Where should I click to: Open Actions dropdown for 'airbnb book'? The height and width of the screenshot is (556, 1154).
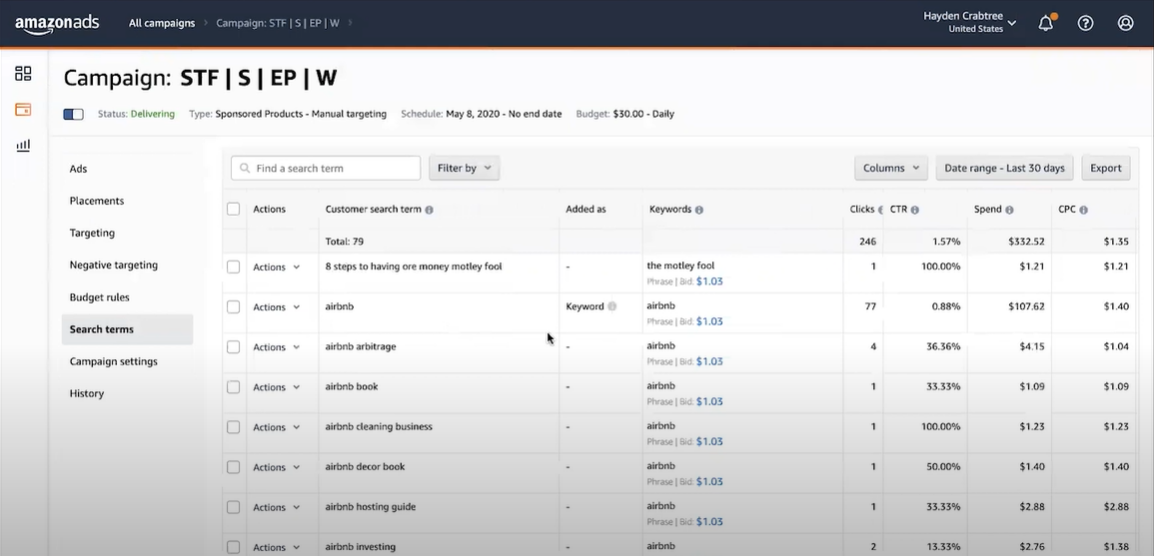tap(277, 387)
